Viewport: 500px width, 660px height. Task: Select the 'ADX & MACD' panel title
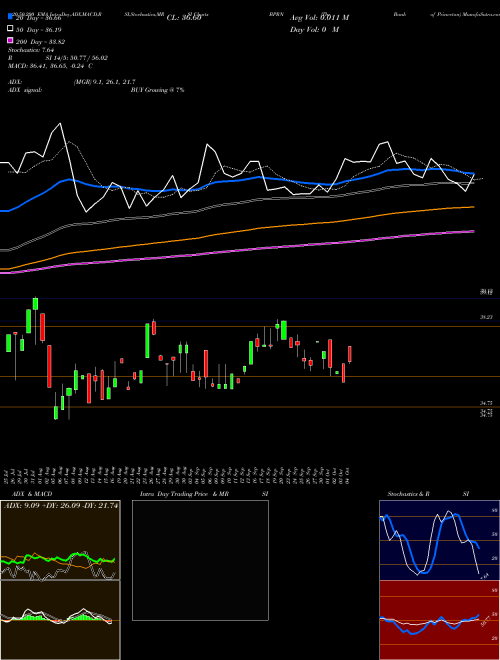pos(32,494)
